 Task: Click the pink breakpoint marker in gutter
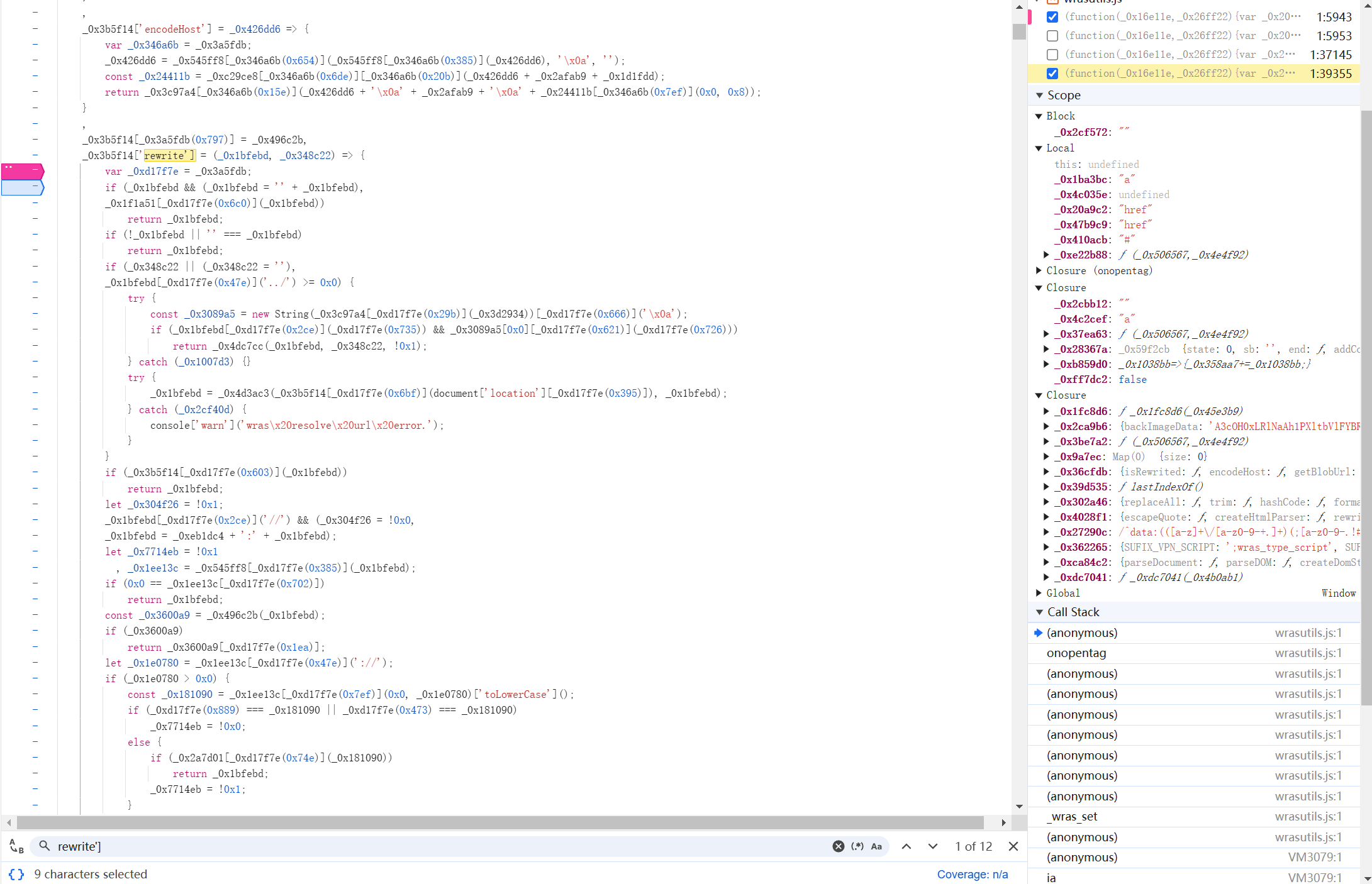click(23, 171)
